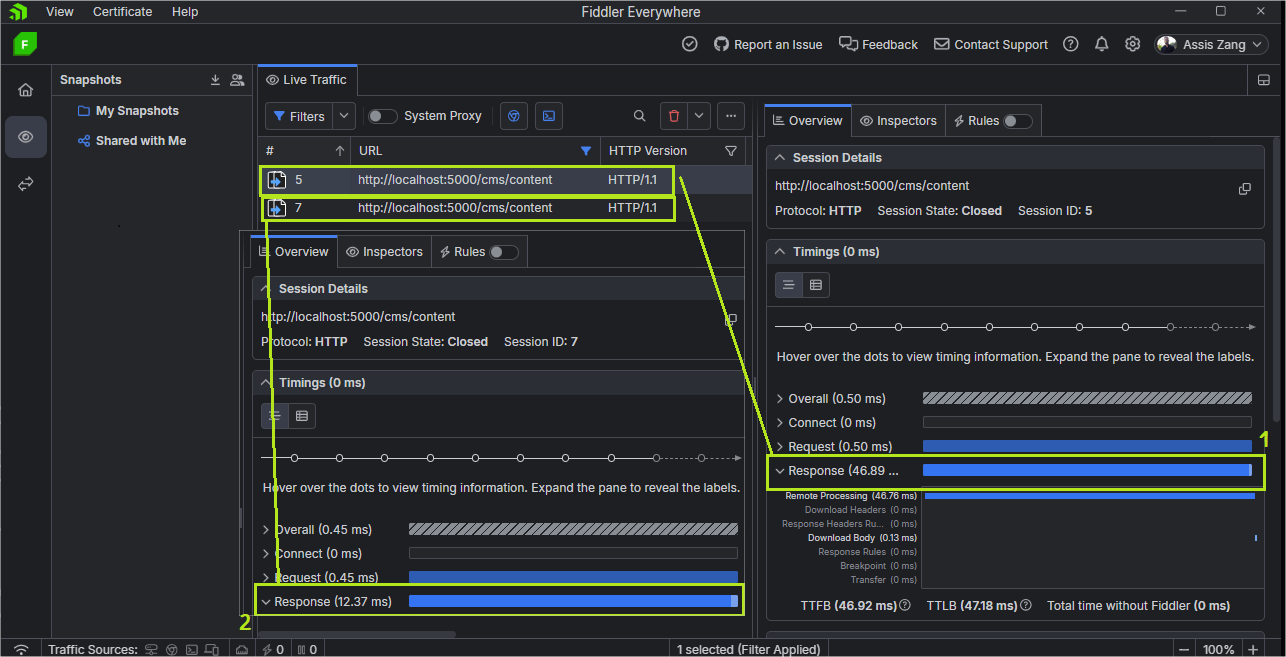
Task: Collapse Session Details in Session ID 5 pane
Action: tap(779, 158)
